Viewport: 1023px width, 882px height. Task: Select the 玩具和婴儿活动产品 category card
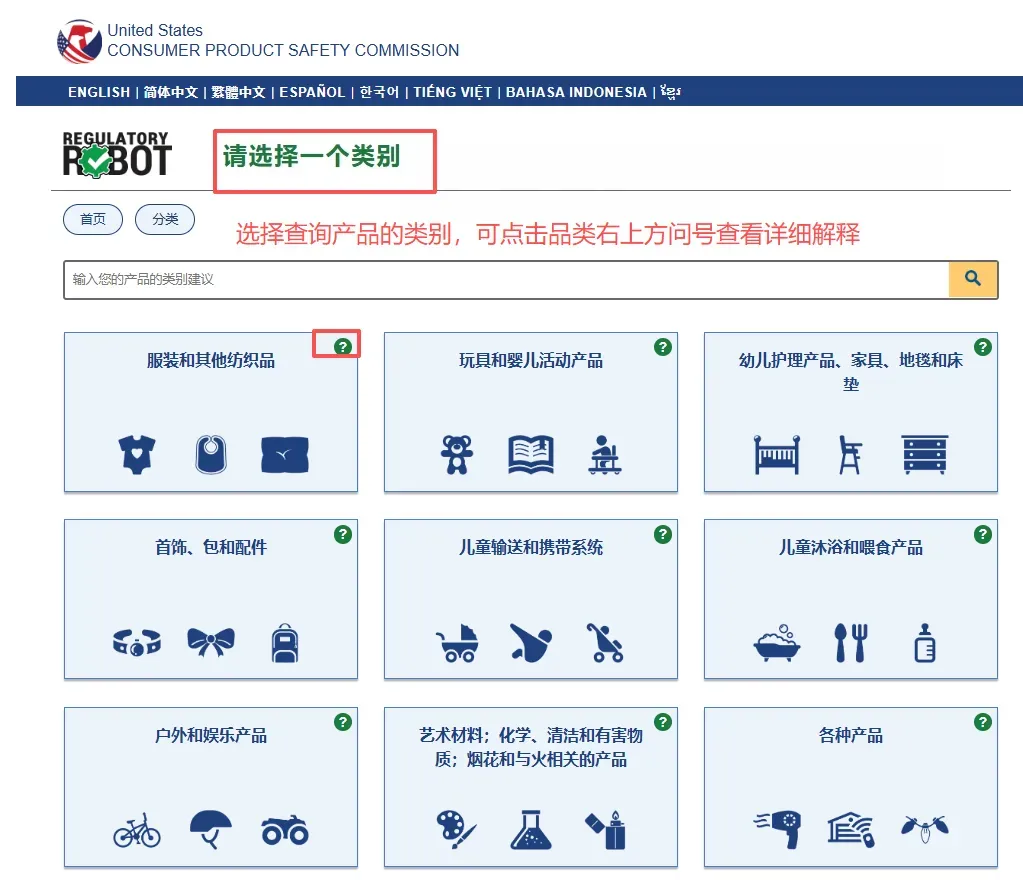(530, 412)
